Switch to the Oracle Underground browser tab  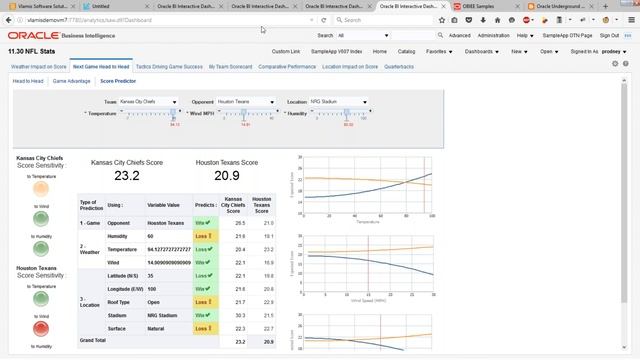[559, 7]
